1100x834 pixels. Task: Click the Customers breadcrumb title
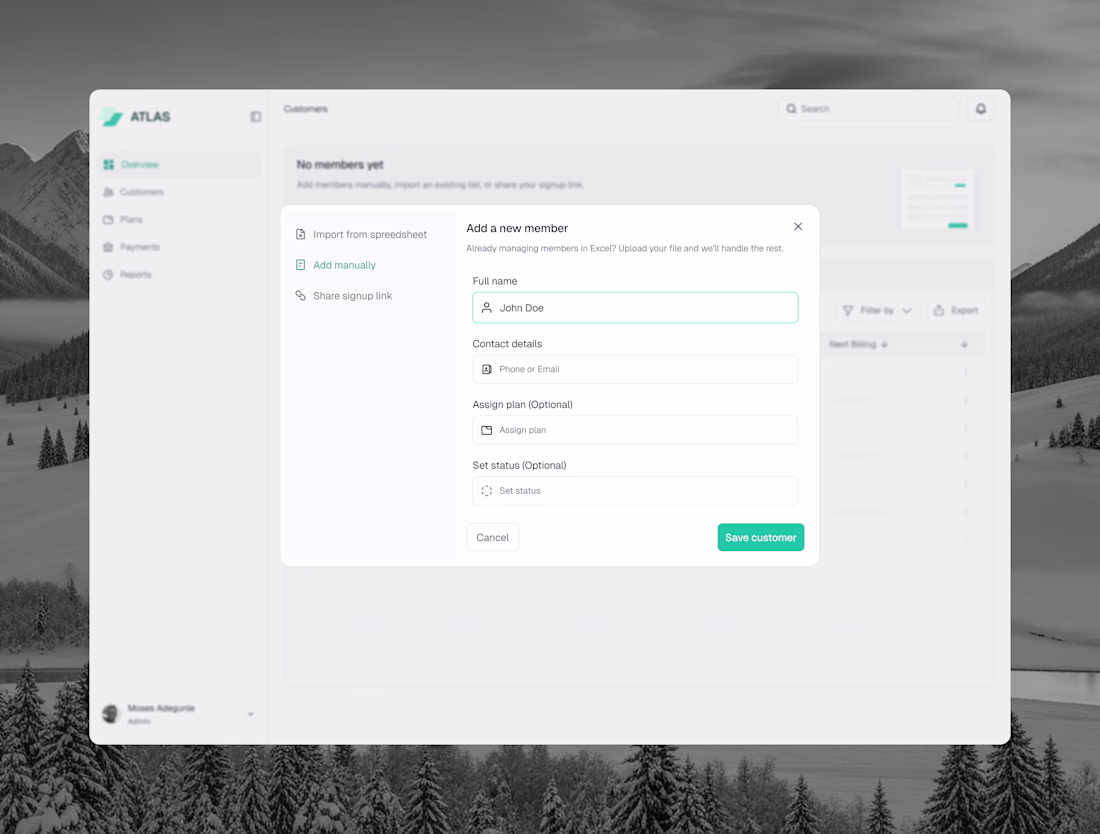tap(306, 109)
